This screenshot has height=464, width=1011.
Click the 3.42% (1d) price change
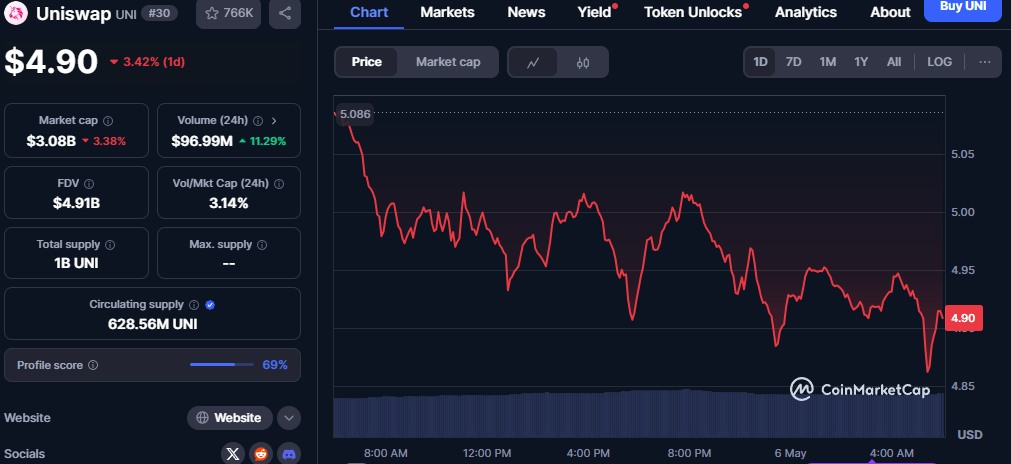[148, 62]
